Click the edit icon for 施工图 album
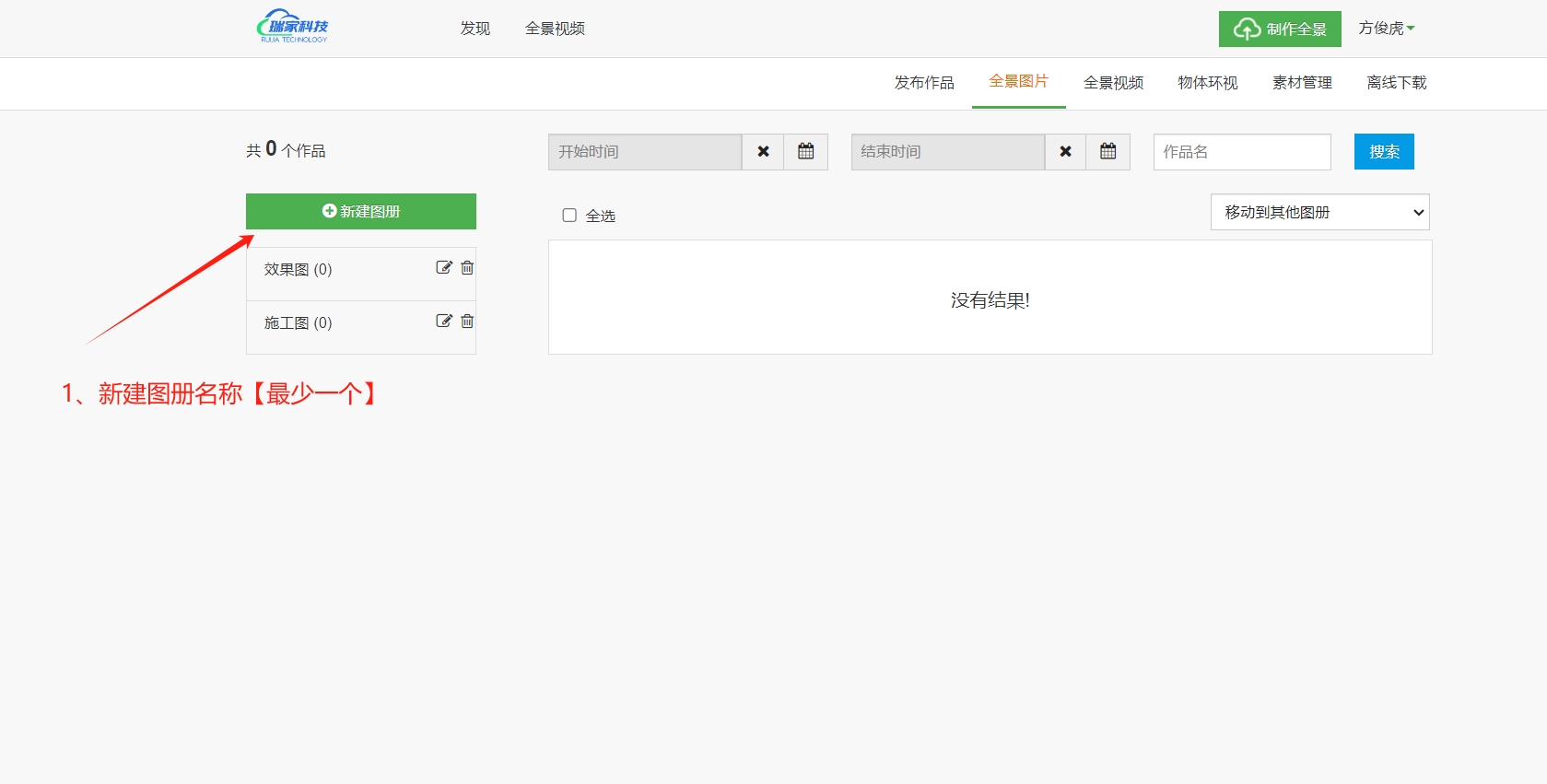Image resolution: width=1547 pixels, height=784 pixels. 444,322
